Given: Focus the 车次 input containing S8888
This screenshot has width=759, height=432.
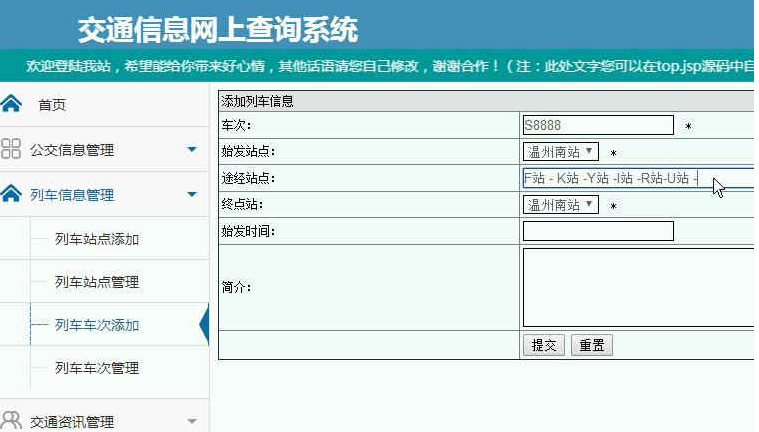Looking at the screenshot, I should pyautogui.click(x=598, y=125).
